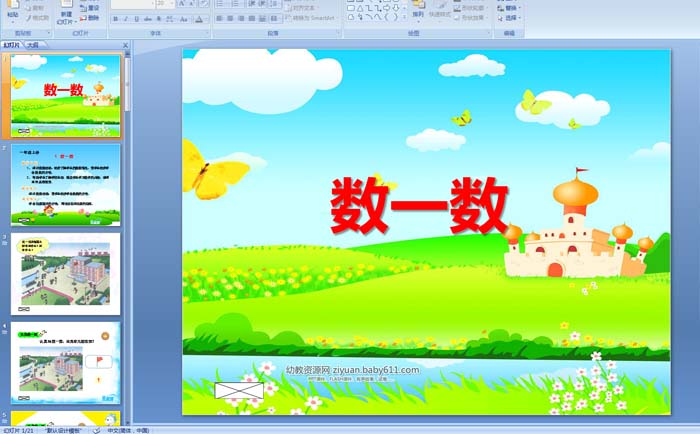700x434 pixels.
Task: Click the Format Painter icon
Action: click(37, 18)
